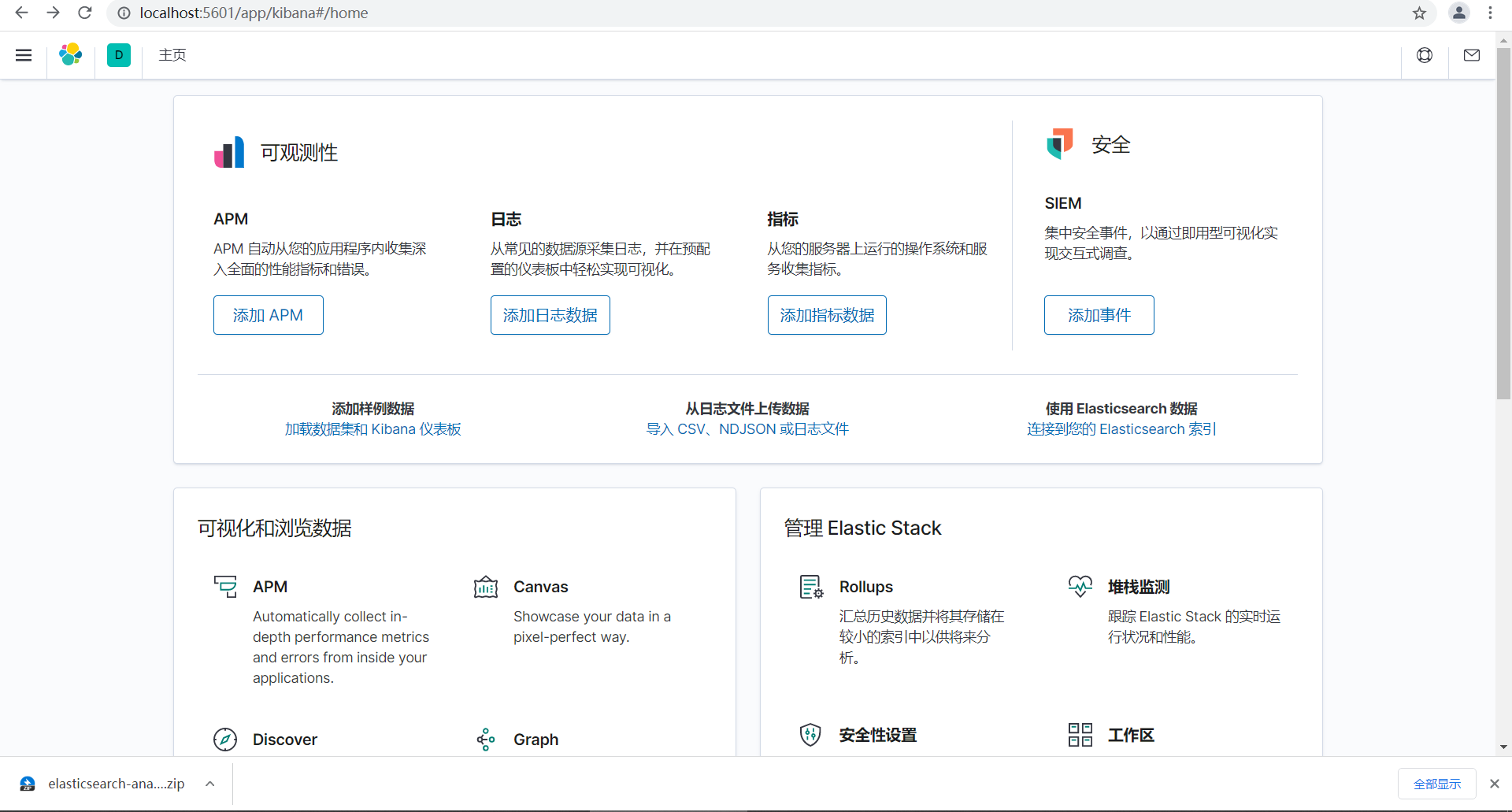Click the APM icon under visualize section
The width and height of the screenshot is (1512, 812).
[x=225, y=587]
